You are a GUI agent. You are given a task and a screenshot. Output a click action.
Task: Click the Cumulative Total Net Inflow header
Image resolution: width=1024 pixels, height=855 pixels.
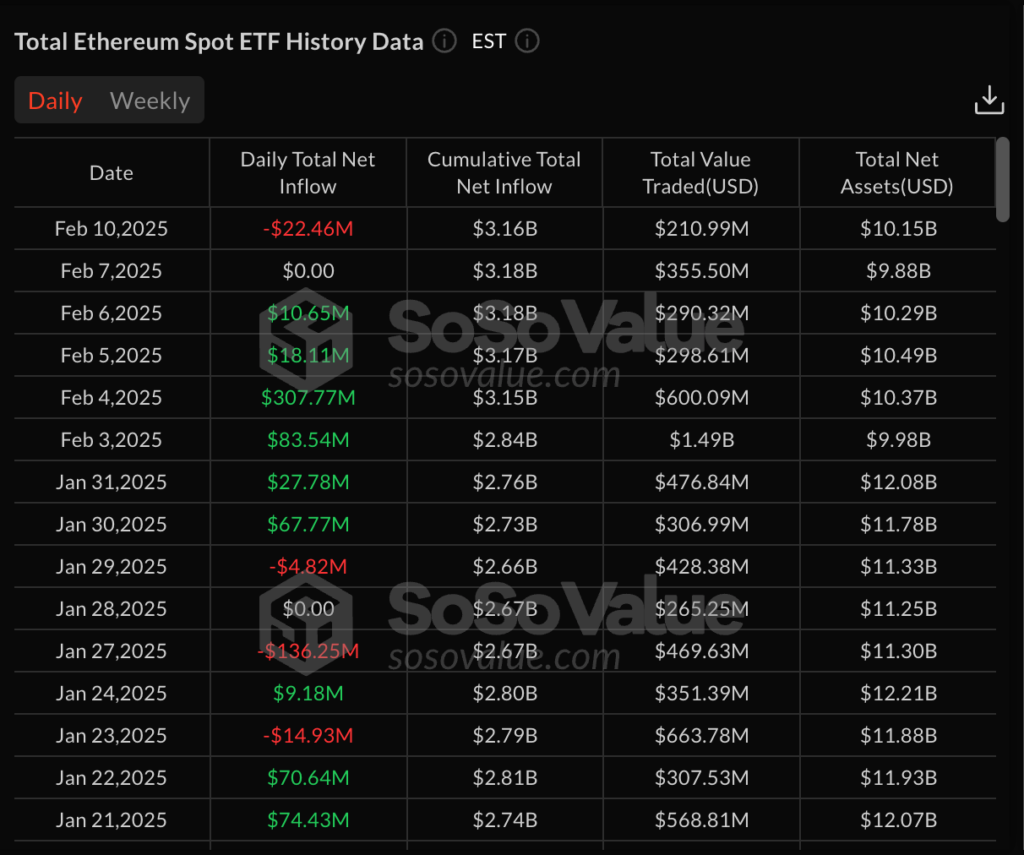[504, 173]
